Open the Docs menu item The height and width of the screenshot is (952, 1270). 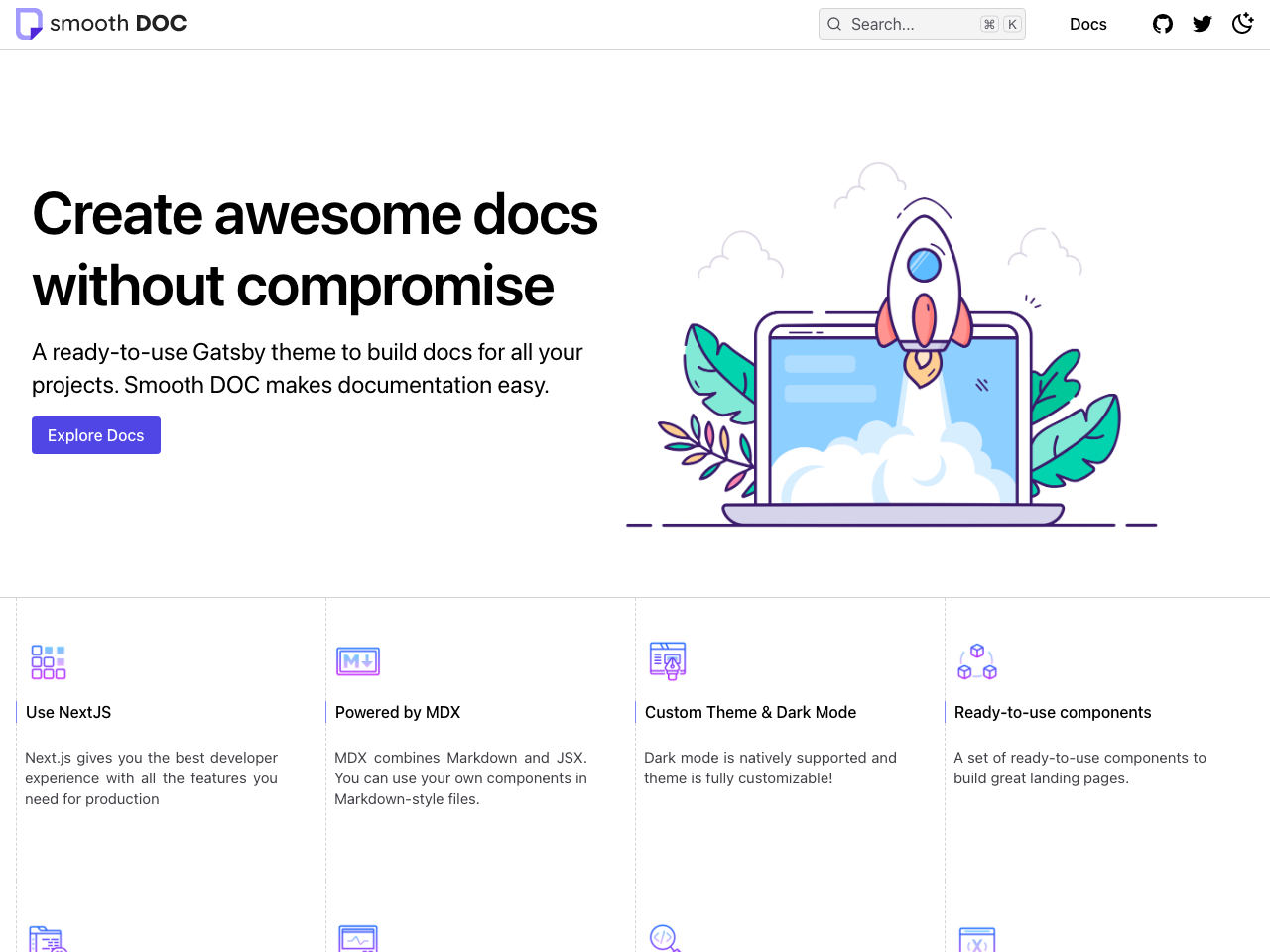[1087, 24]
